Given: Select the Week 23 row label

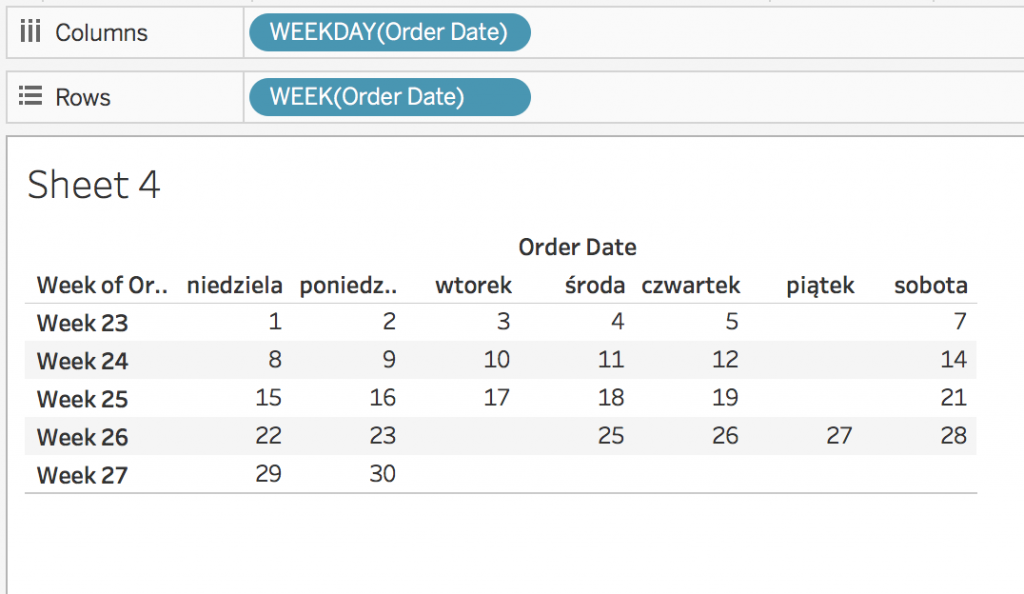Looking at the screenshot, I should tap(82, 323).
